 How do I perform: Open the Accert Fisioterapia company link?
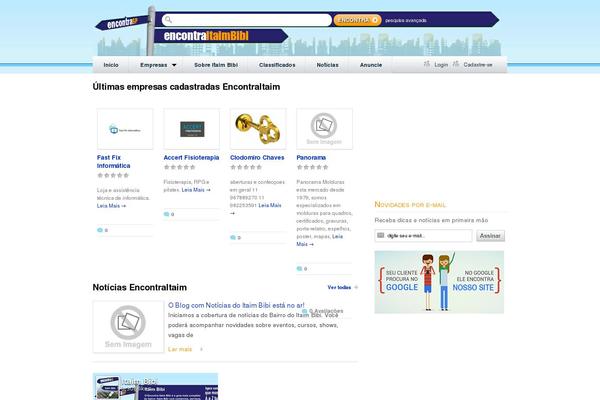(x=191, y=157)
